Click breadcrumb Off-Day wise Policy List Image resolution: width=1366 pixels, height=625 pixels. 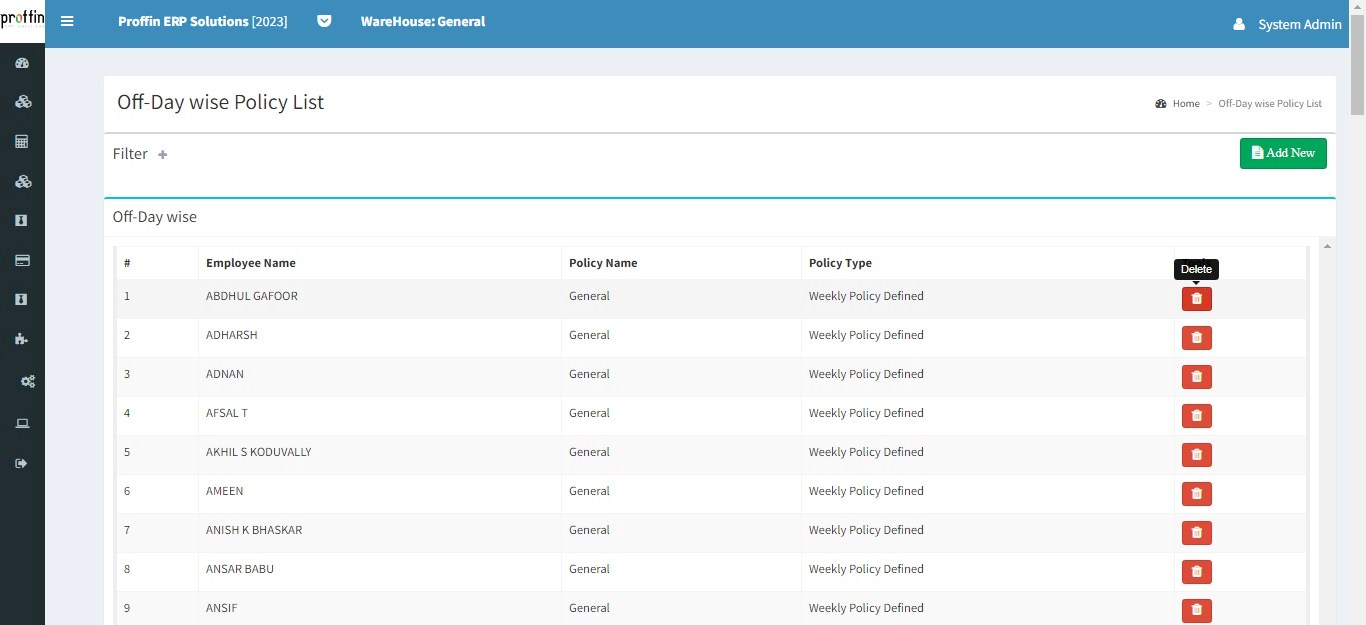1270,104
